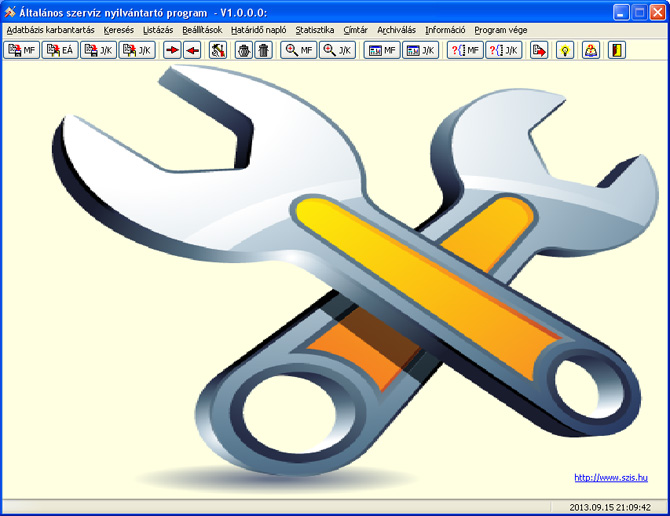Click the recycle bin toolbar icon
670x516 pixels.
[x=244, y=50]
